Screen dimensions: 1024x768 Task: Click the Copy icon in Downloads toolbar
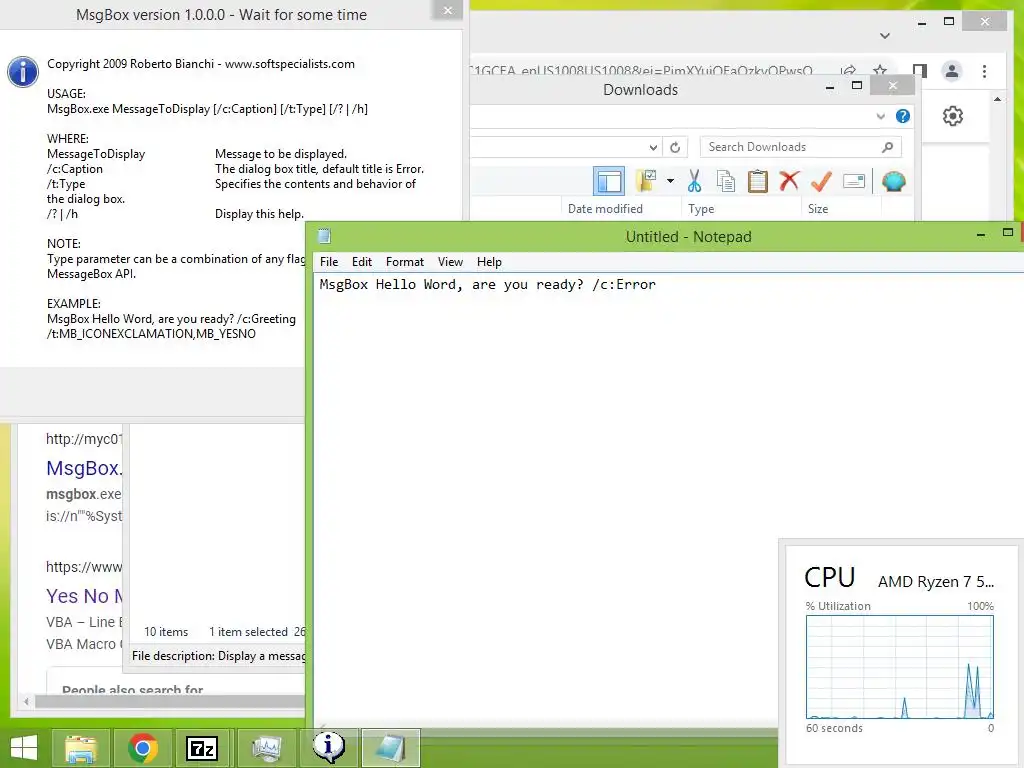click(726, 181)
